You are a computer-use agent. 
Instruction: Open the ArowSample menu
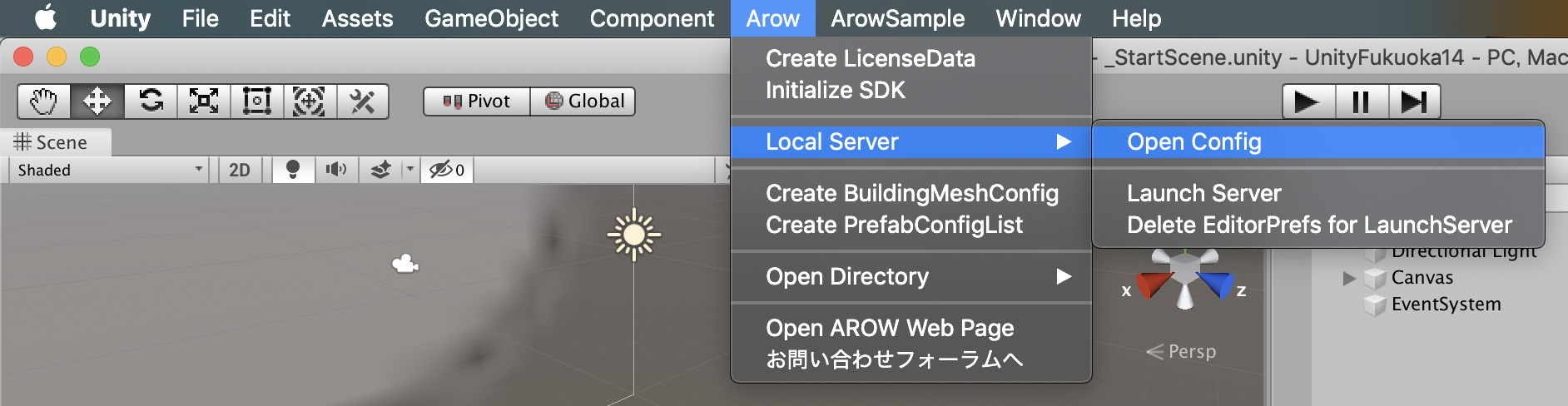[898, 18]
